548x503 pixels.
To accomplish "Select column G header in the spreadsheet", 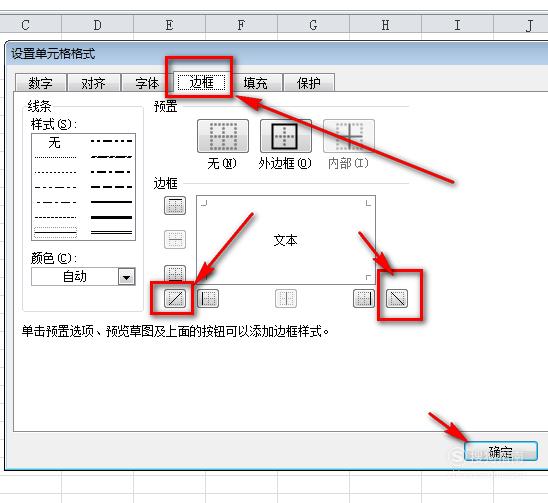I will tap(313, 25).
